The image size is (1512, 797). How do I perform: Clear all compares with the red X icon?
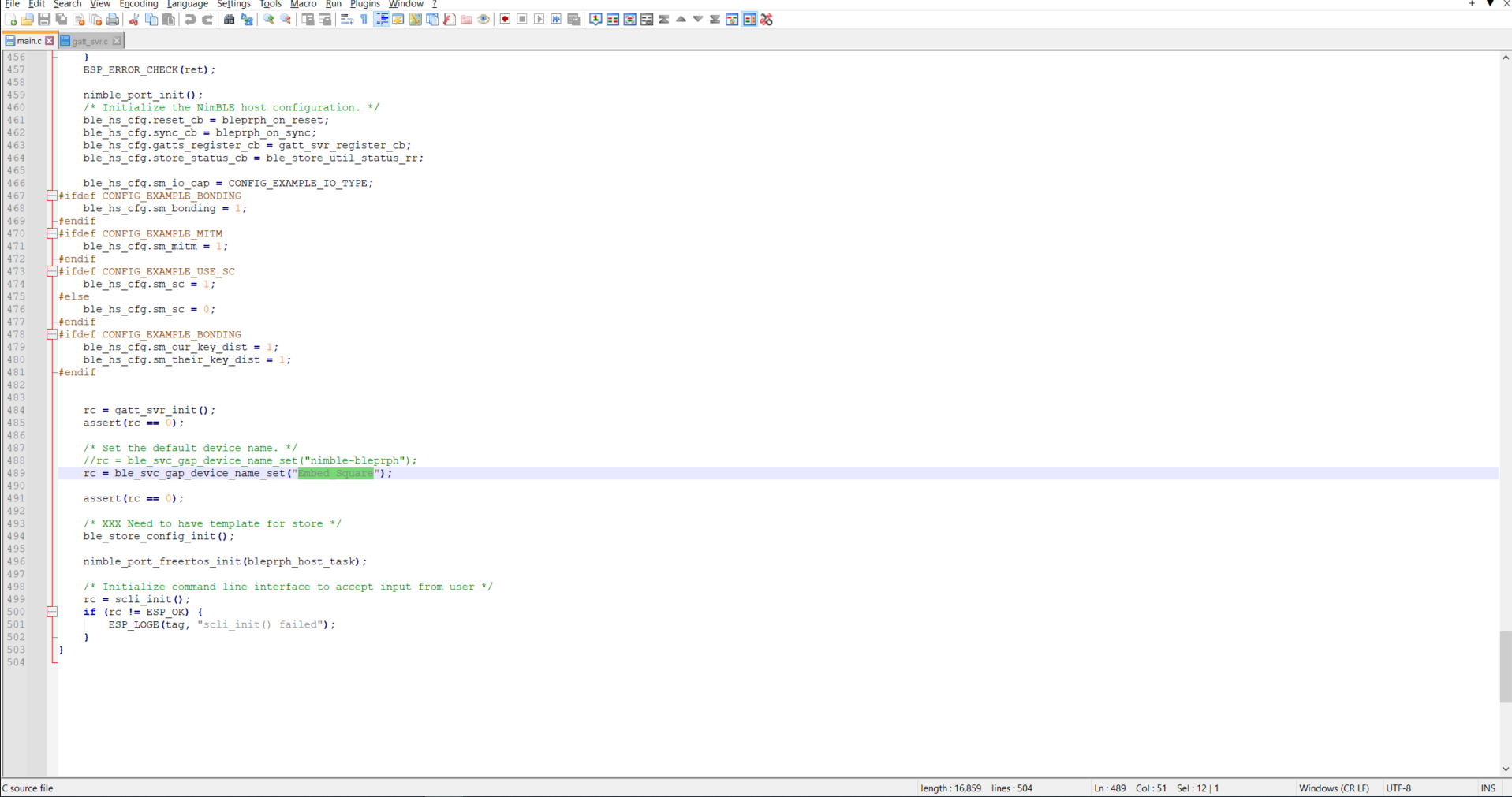point(766,20)
